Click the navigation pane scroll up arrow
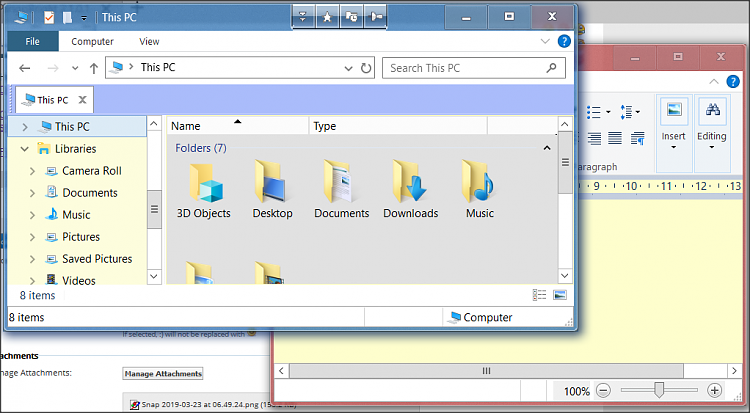750x413 pixels. tap(154, 123)
